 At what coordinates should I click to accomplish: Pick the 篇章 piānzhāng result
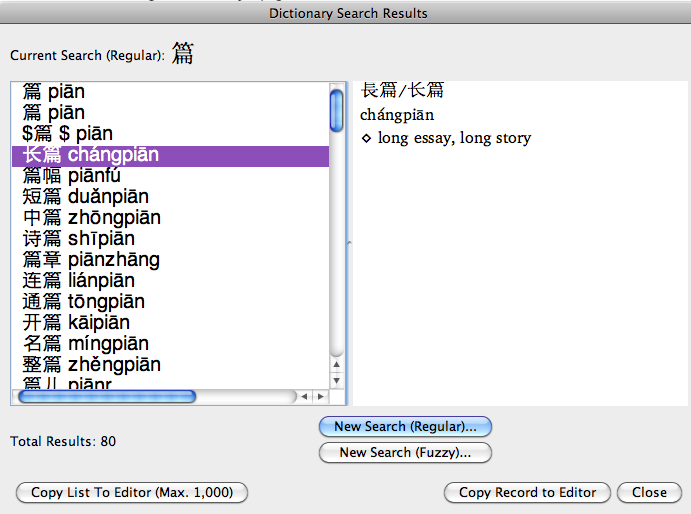pos(91,260)
